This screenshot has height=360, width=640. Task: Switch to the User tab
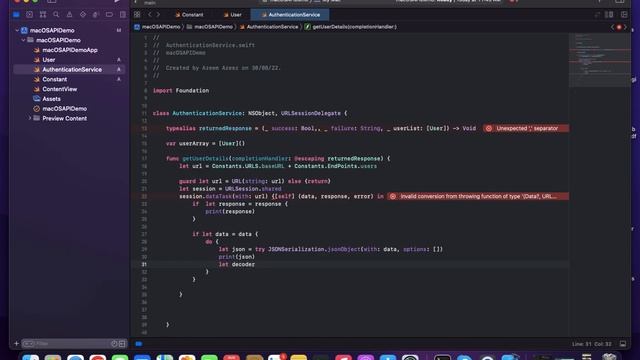[x=233, y=15]
